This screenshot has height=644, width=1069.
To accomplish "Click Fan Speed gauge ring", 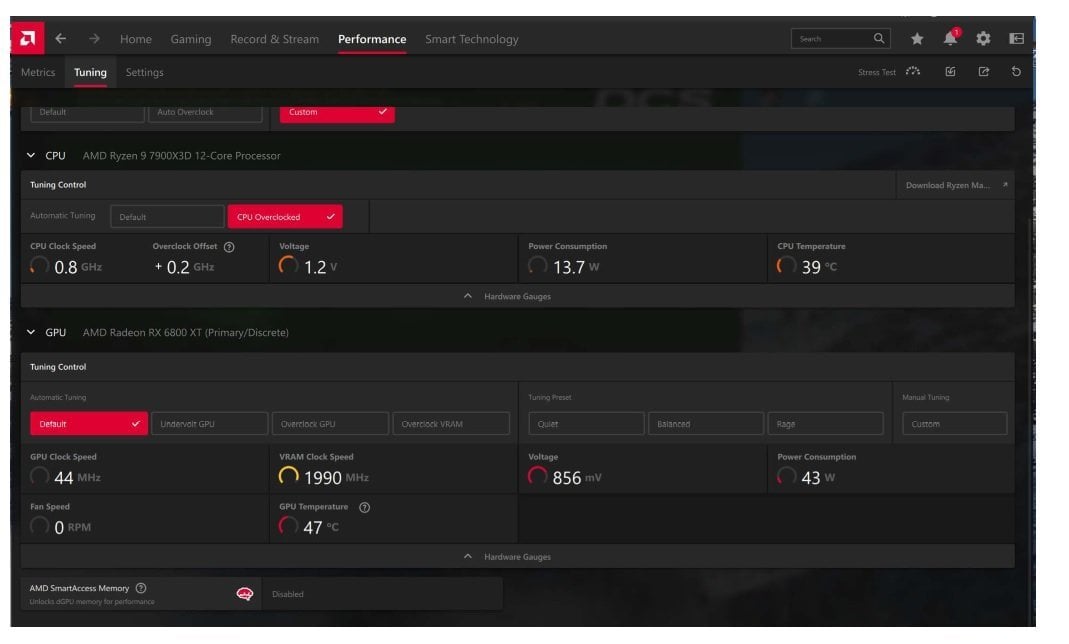I will click(x=40, y=526).
